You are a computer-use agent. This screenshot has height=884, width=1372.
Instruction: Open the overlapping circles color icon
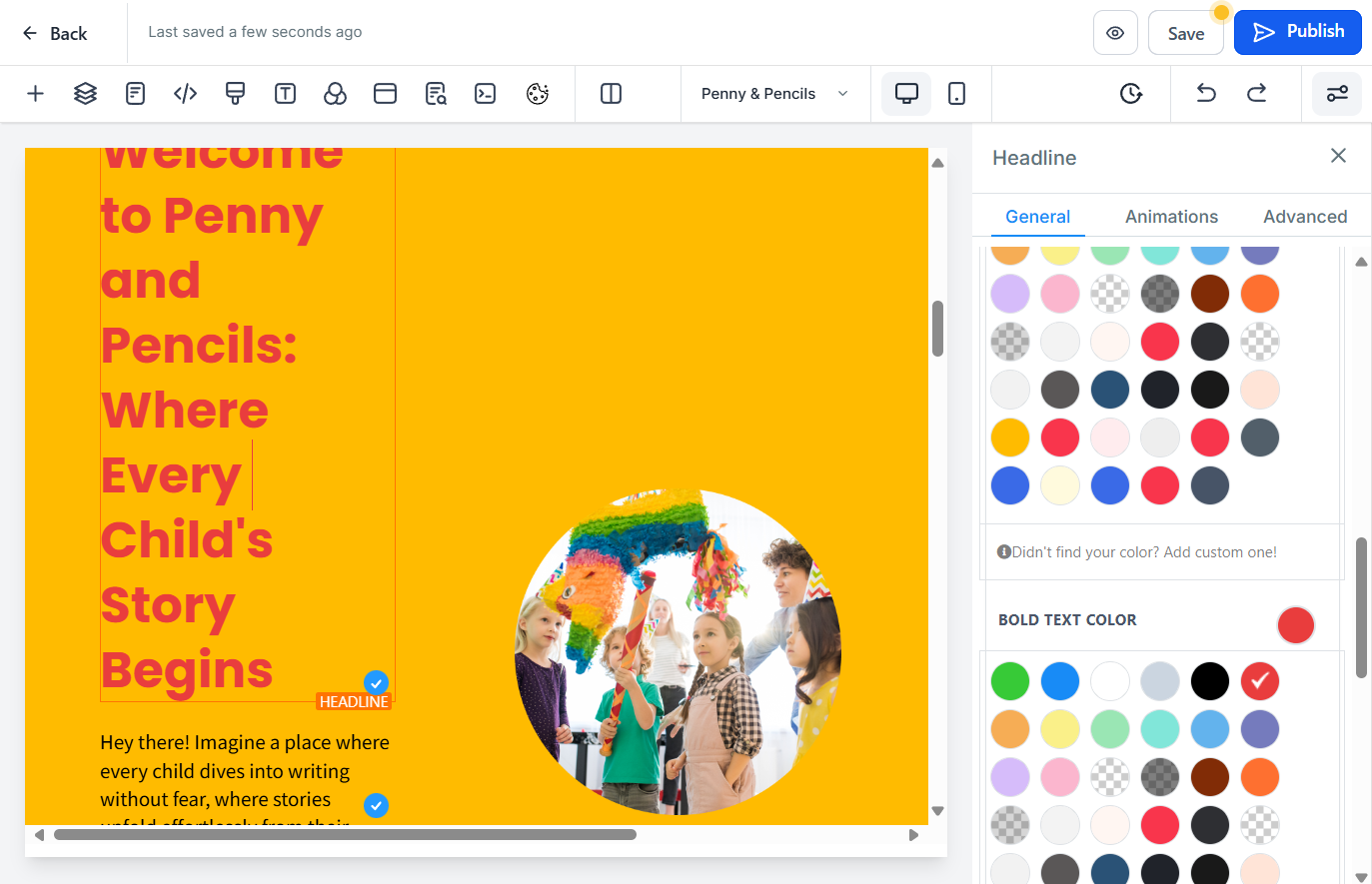pyautogui.click(x=335, y=94)
